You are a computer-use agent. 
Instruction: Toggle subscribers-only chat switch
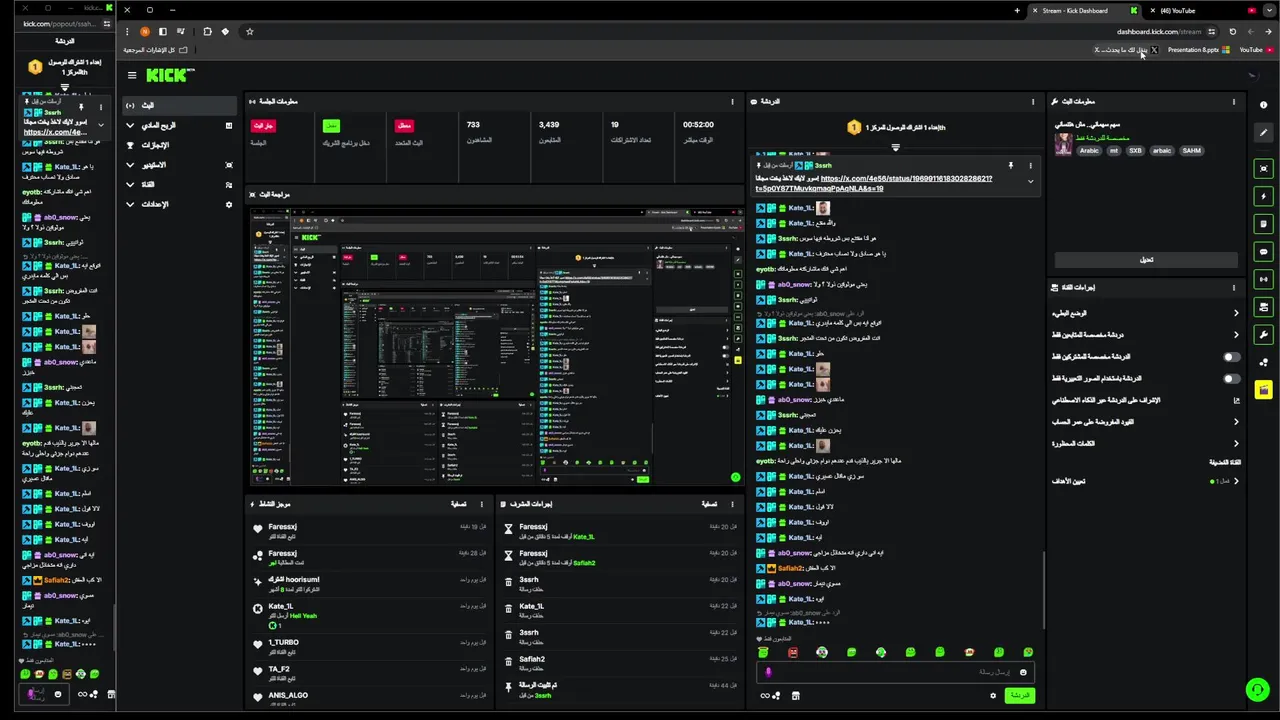click(x=1231, y=357)
